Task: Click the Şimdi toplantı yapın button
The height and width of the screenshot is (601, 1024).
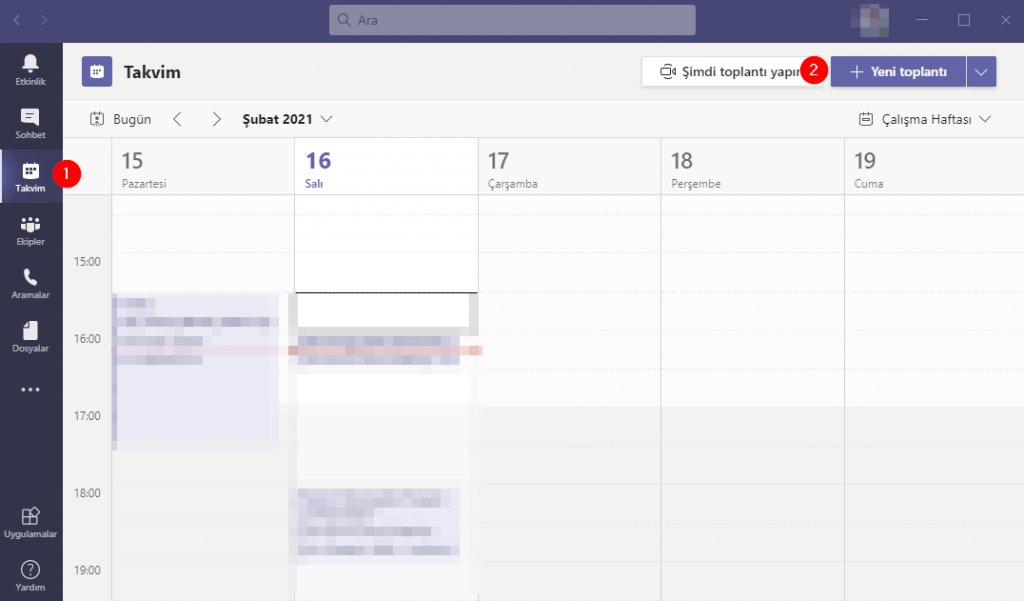Action: pyautogui.click(x=730, y=72)
